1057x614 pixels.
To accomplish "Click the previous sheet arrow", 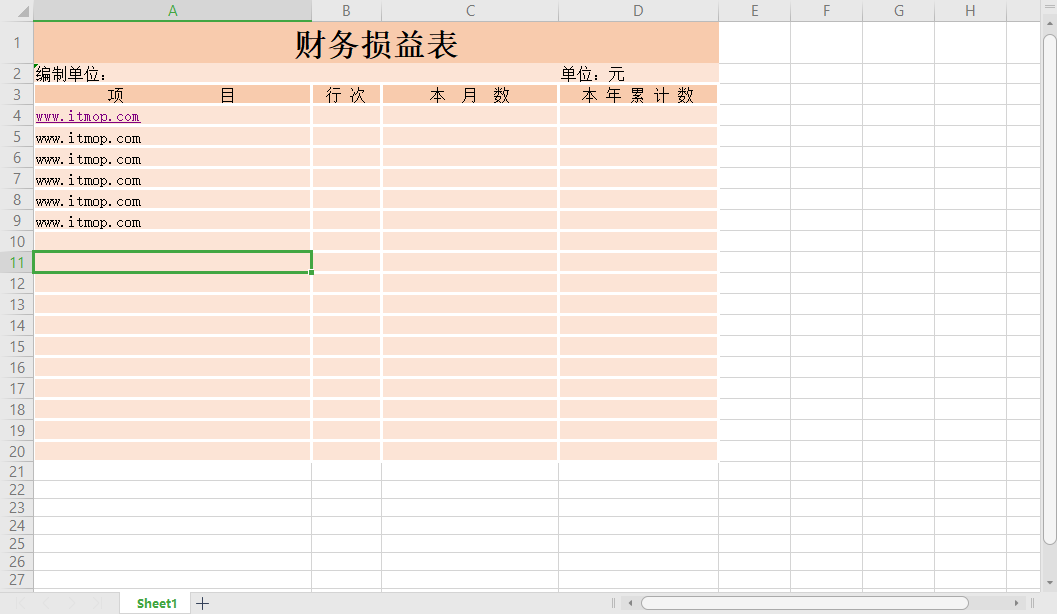I will tap(45, 603).
